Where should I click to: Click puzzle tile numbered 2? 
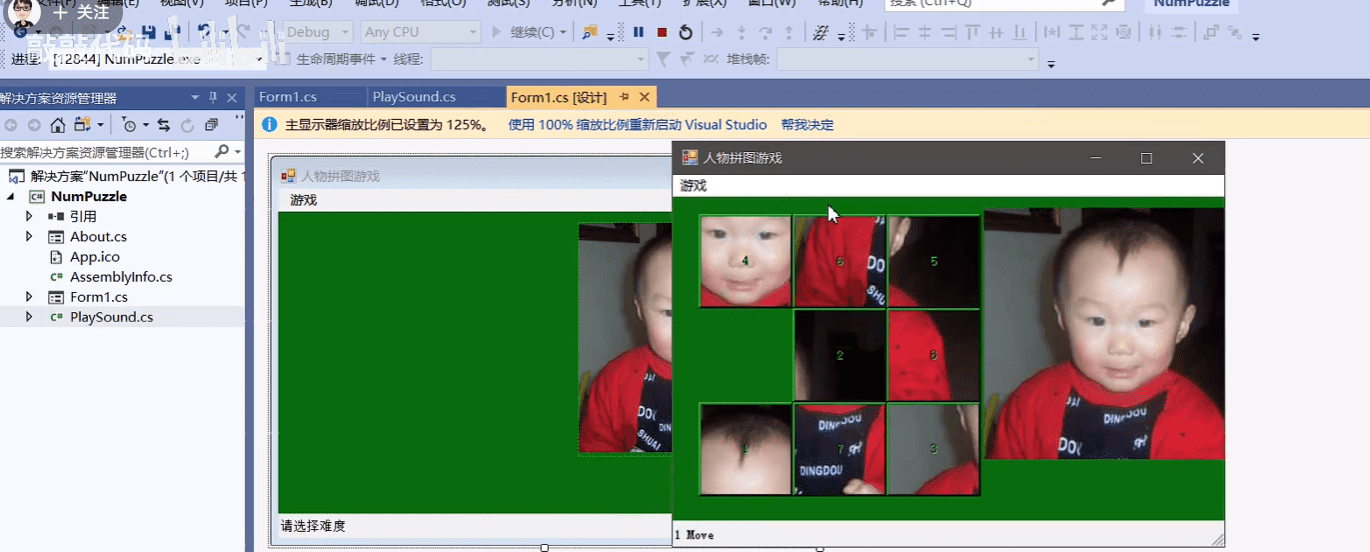point(839,355)
